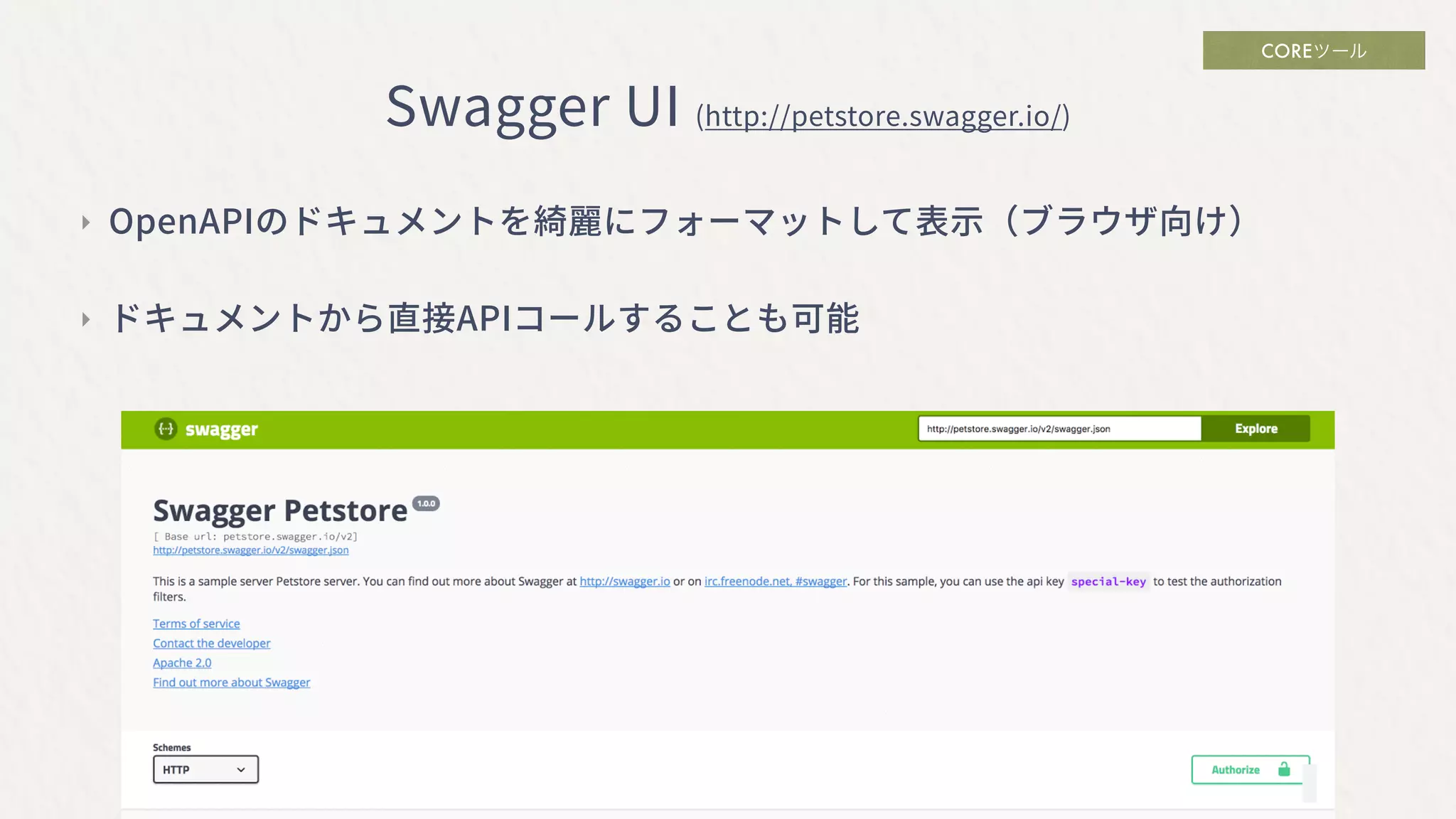Viewport: 1456px width, 819px height.
Task: Open Terms of service link
Action: coord(196,623)
